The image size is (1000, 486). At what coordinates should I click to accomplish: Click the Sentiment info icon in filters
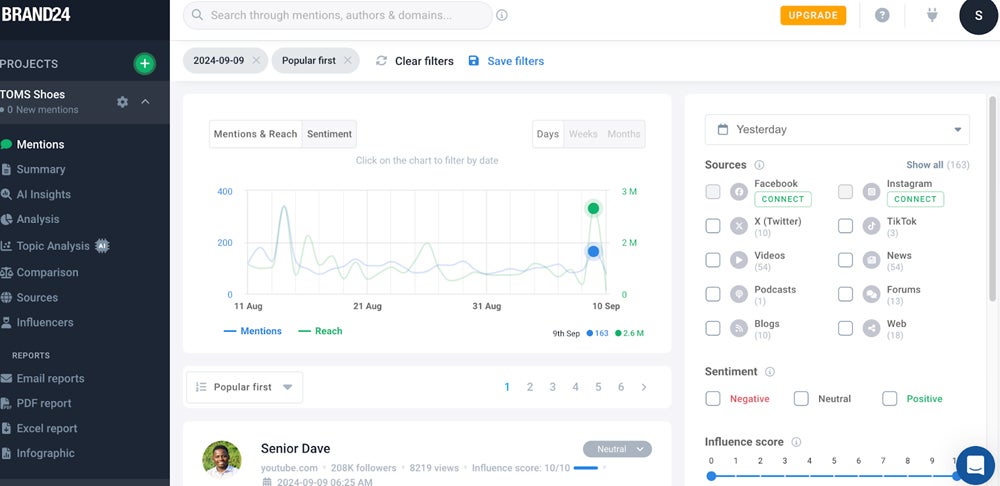pos(770,372)
